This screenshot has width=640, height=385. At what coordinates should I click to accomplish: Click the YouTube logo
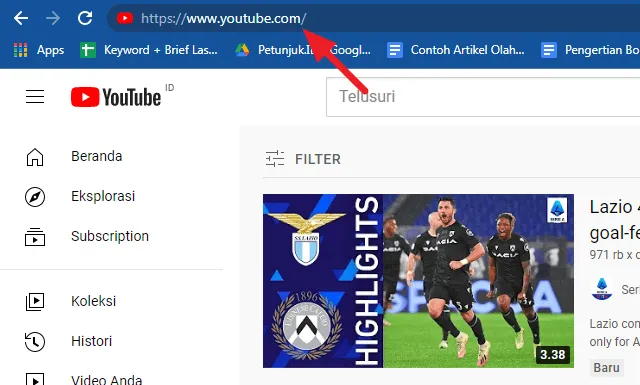click(x=116, y=97)
